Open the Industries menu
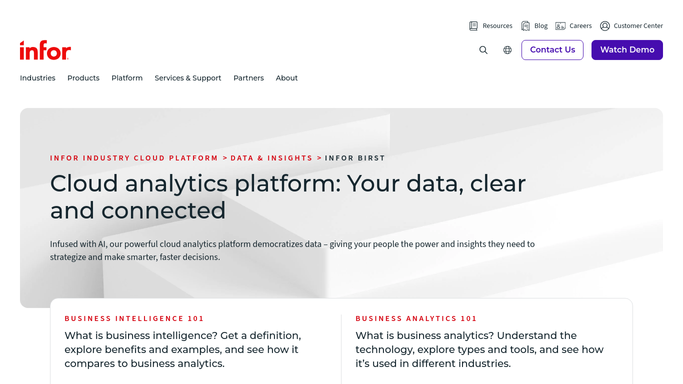 (37, 78)
